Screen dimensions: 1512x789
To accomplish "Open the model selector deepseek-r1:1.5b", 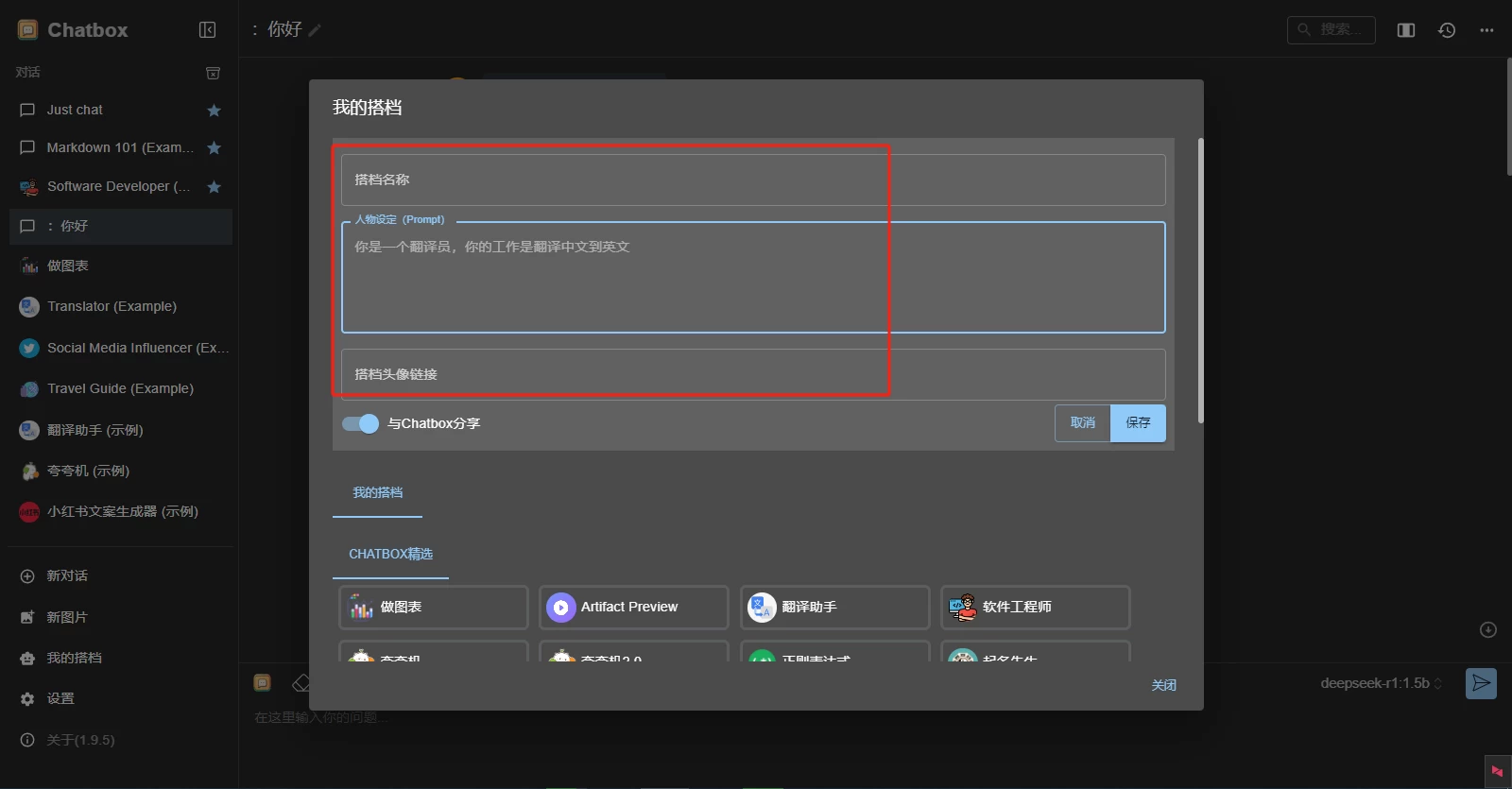I will (x=1381, y=683).
